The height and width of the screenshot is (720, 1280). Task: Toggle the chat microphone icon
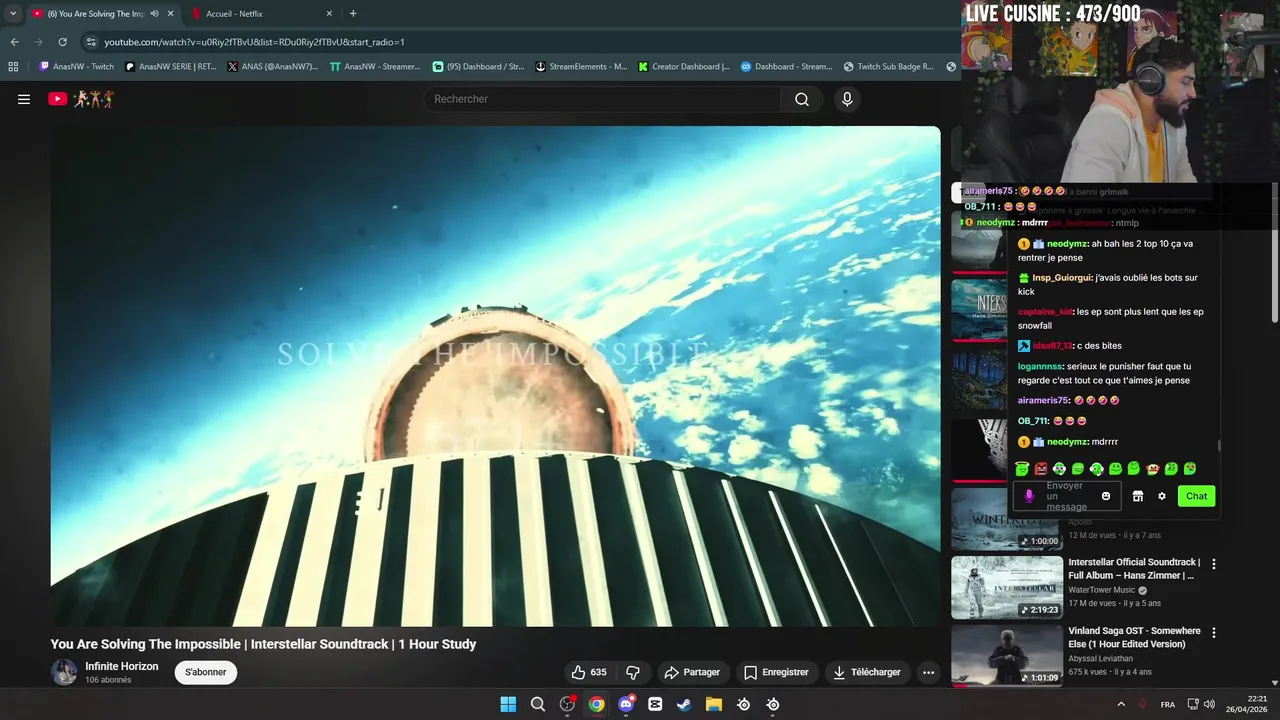pos(1029,496)
